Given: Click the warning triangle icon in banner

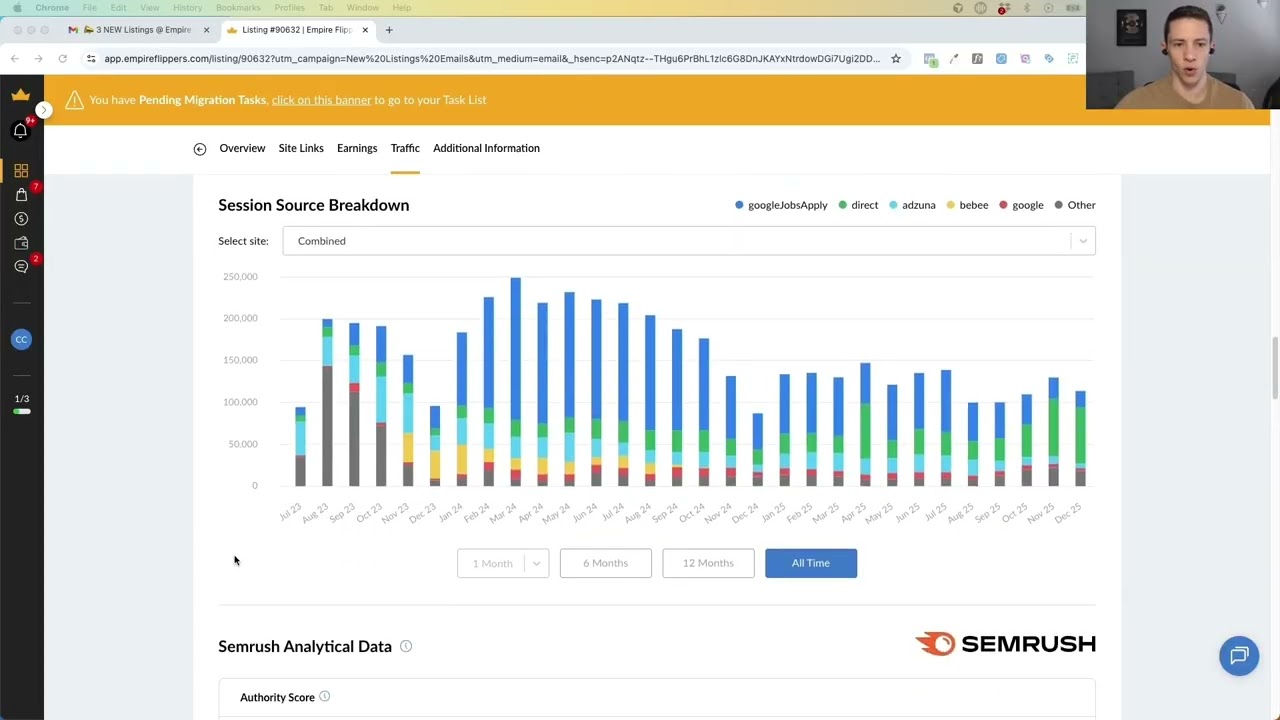Looking at the screenshot, I should 74,100.
